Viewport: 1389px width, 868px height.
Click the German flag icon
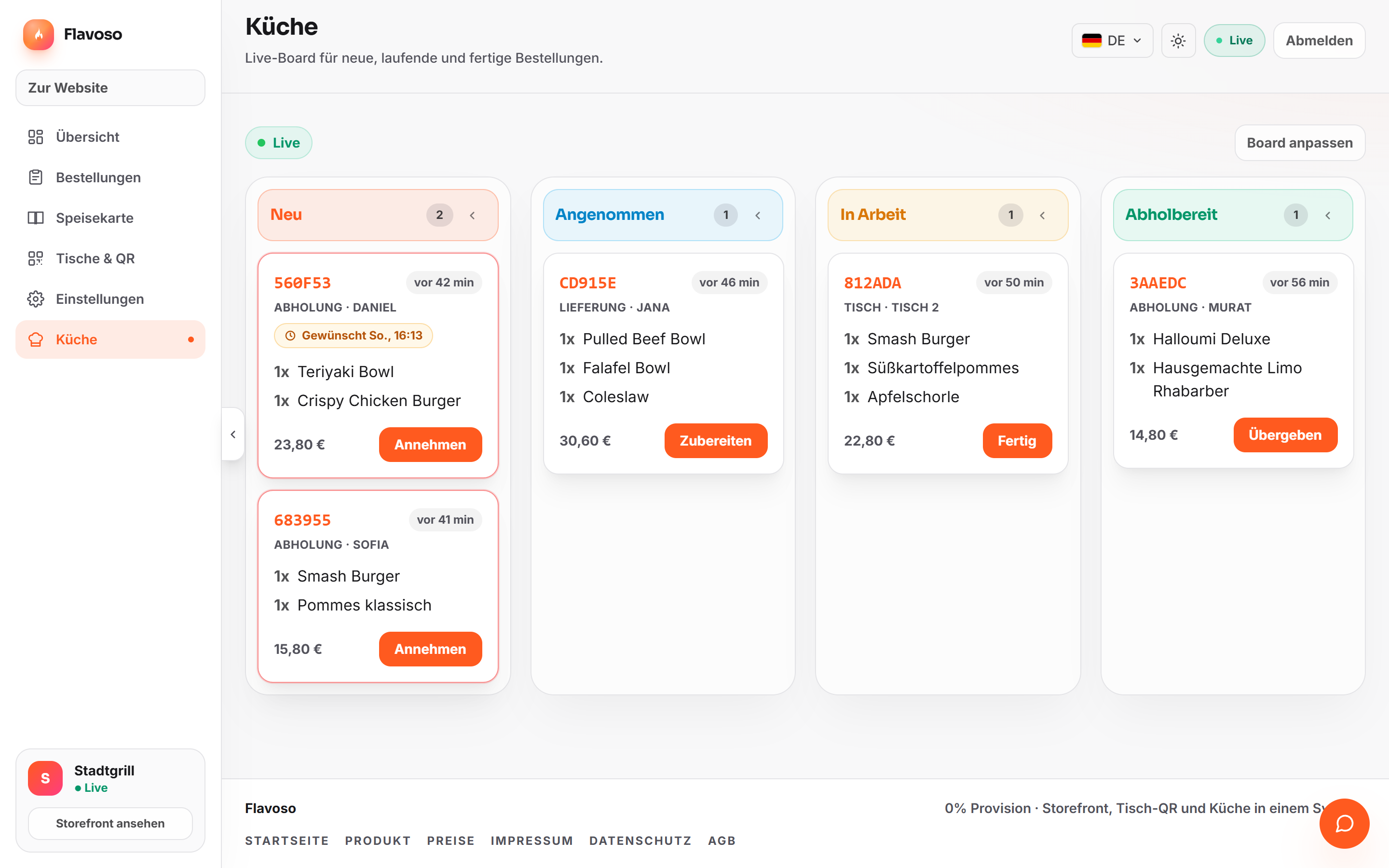pyautogui.click(x=1091, y=41)
